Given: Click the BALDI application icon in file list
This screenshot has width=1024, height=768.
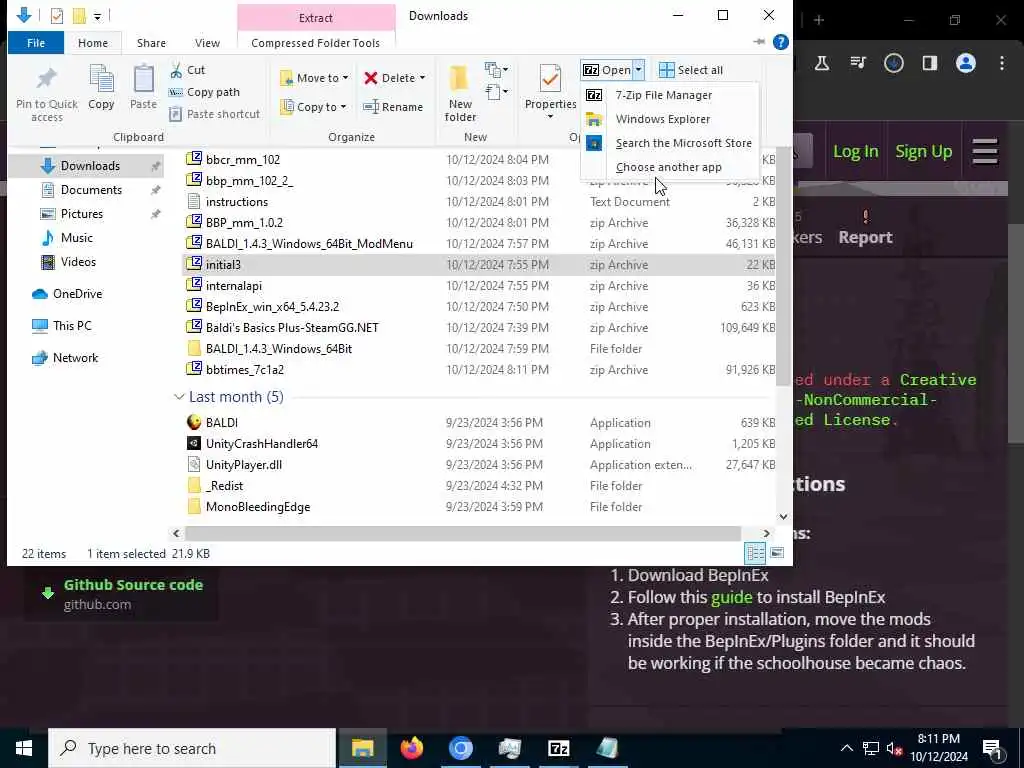Looking at the screenshot, I should pyautogui.click(x=194, y=423).
